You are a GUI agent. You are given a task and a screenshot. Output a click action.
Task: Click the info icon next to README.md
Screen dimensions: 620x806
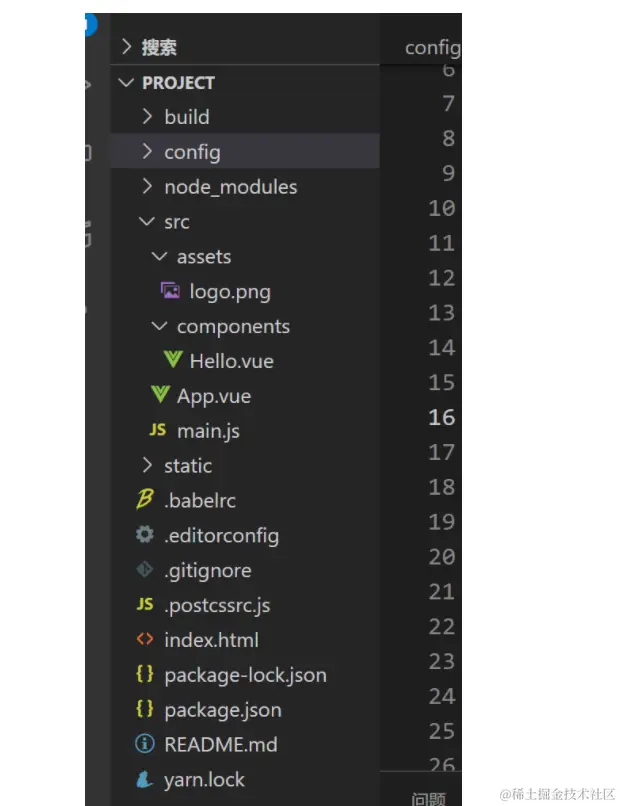click(x=145, y=744)
